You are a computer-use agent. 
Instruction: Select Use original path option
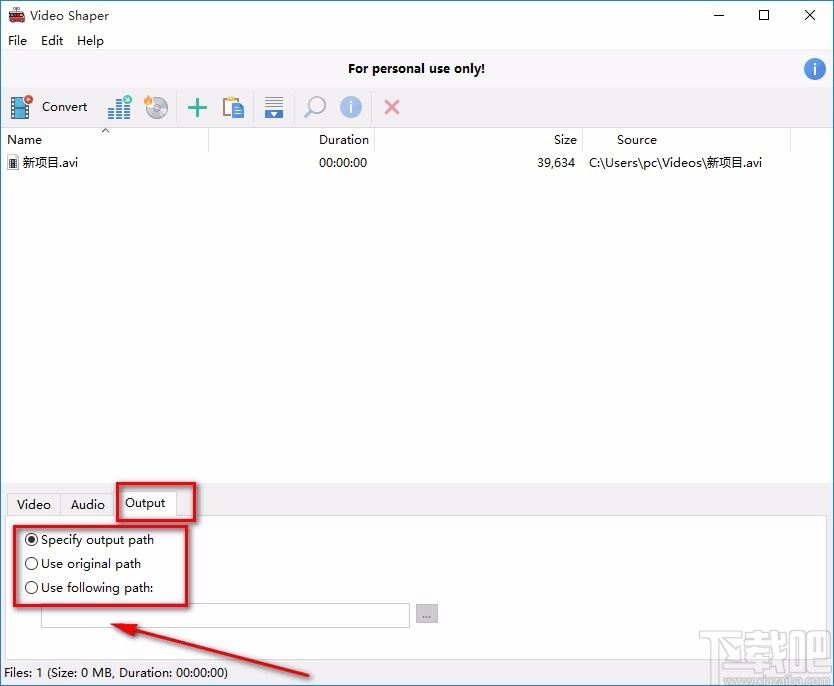click(31, 564)
